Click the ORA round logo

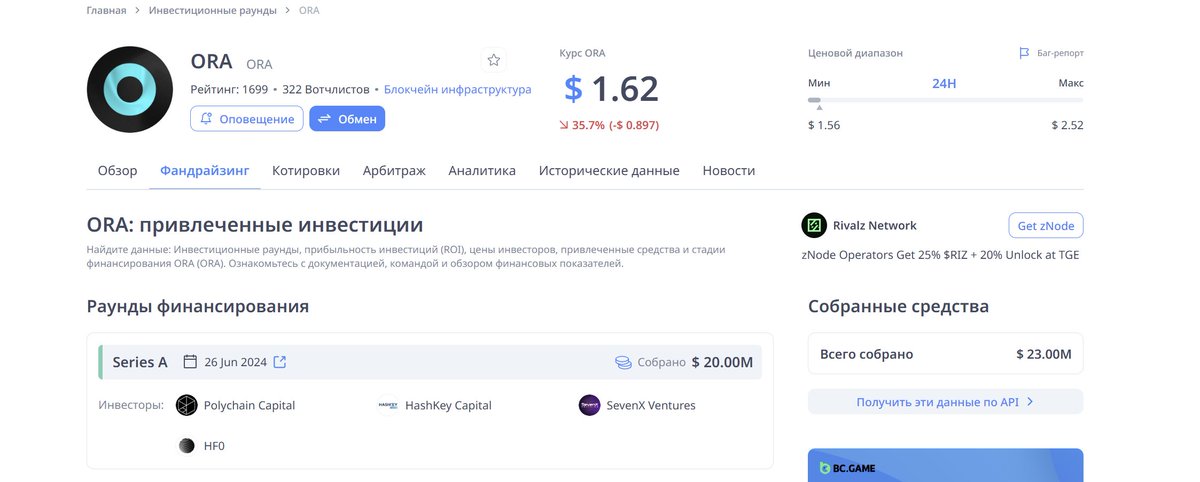tap(130, 89)
